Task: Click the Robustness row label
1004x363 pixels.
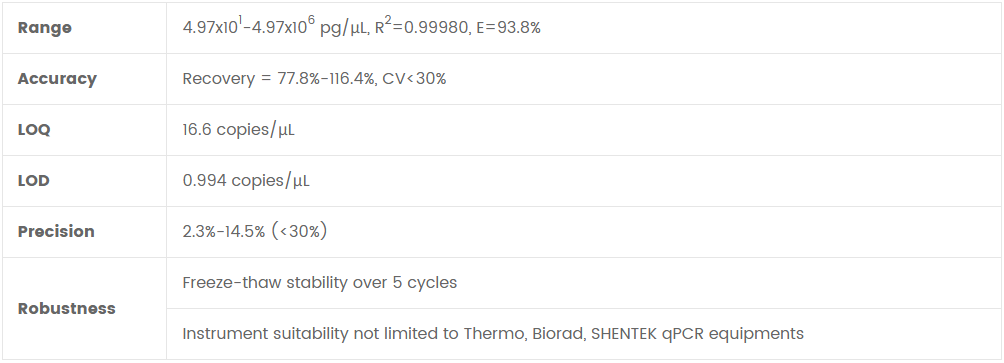Action: [67, 309]
